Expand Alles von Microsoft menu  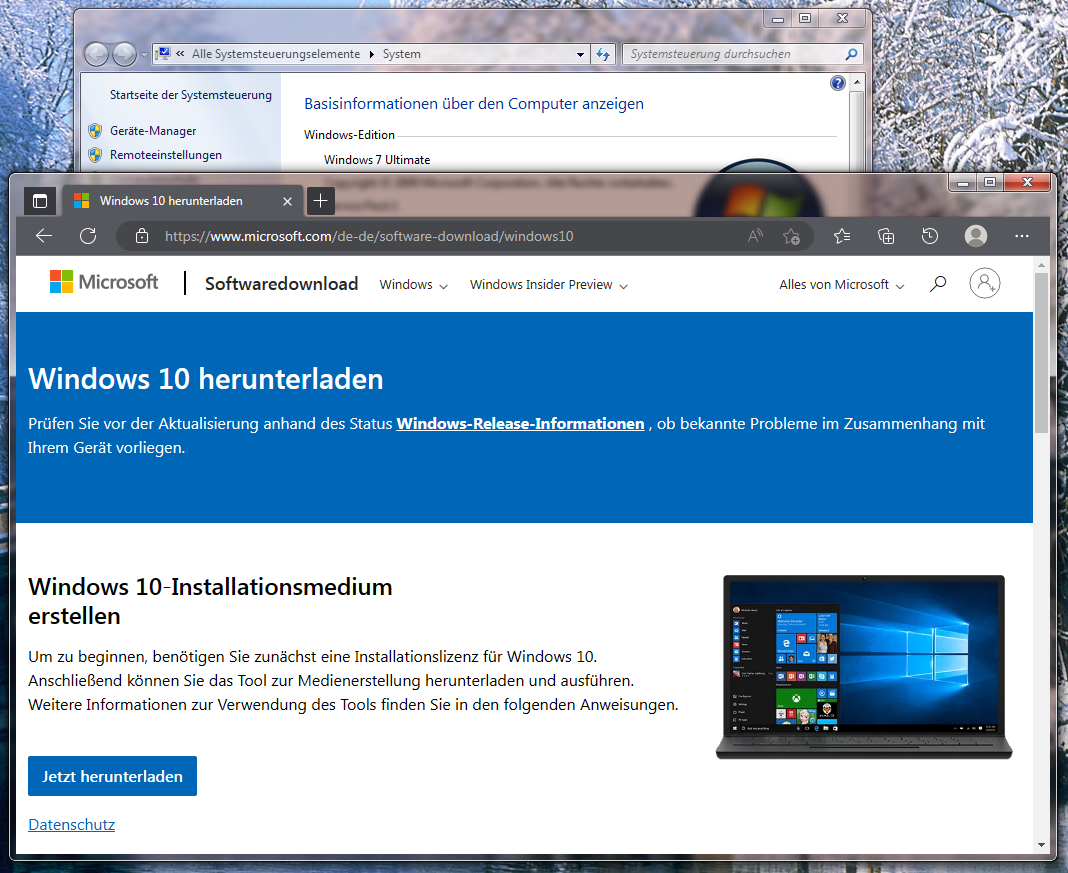(842, 285)
